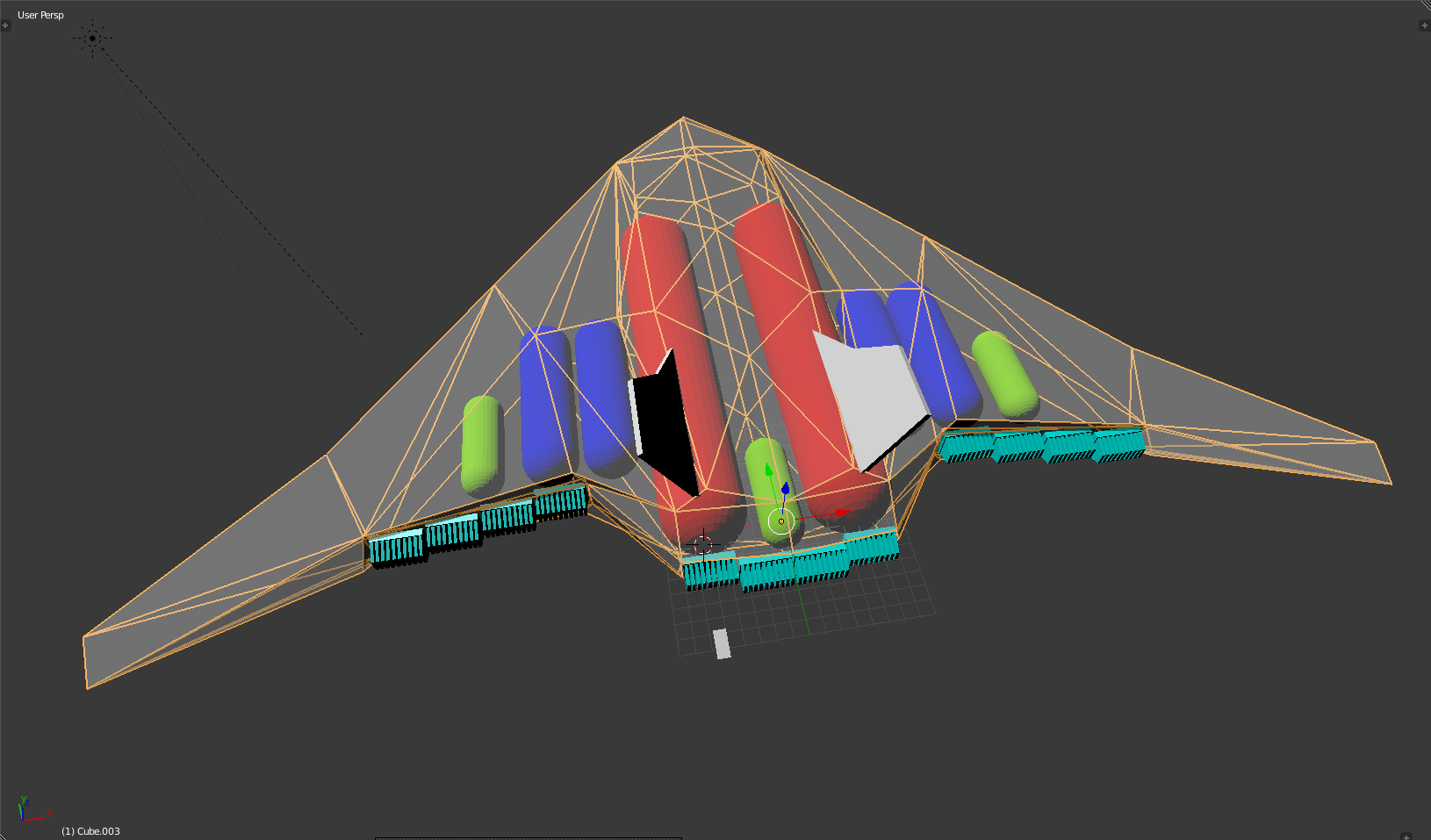Grab the red X-axis manipulator arrow

tap(841, 513)
